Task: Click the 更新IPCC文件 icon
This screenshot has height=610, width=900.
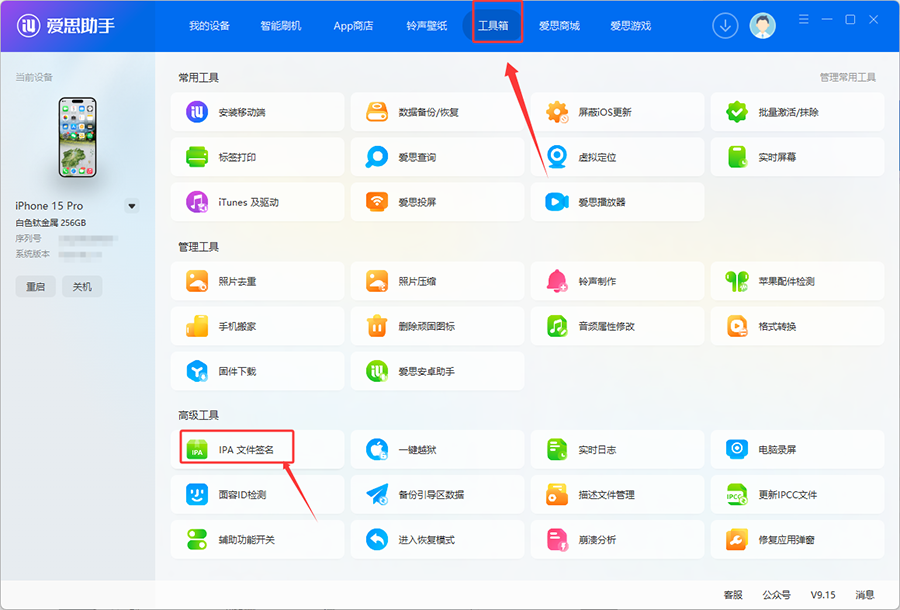Action: (x=737, y=494)
